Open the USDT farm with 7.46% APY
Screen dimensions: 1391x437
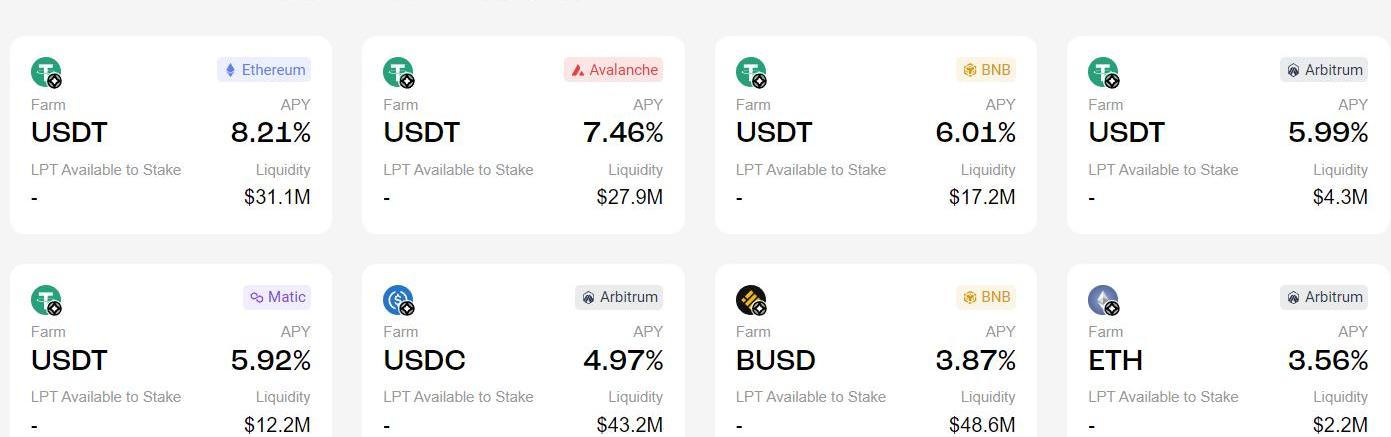pos(523,134)
